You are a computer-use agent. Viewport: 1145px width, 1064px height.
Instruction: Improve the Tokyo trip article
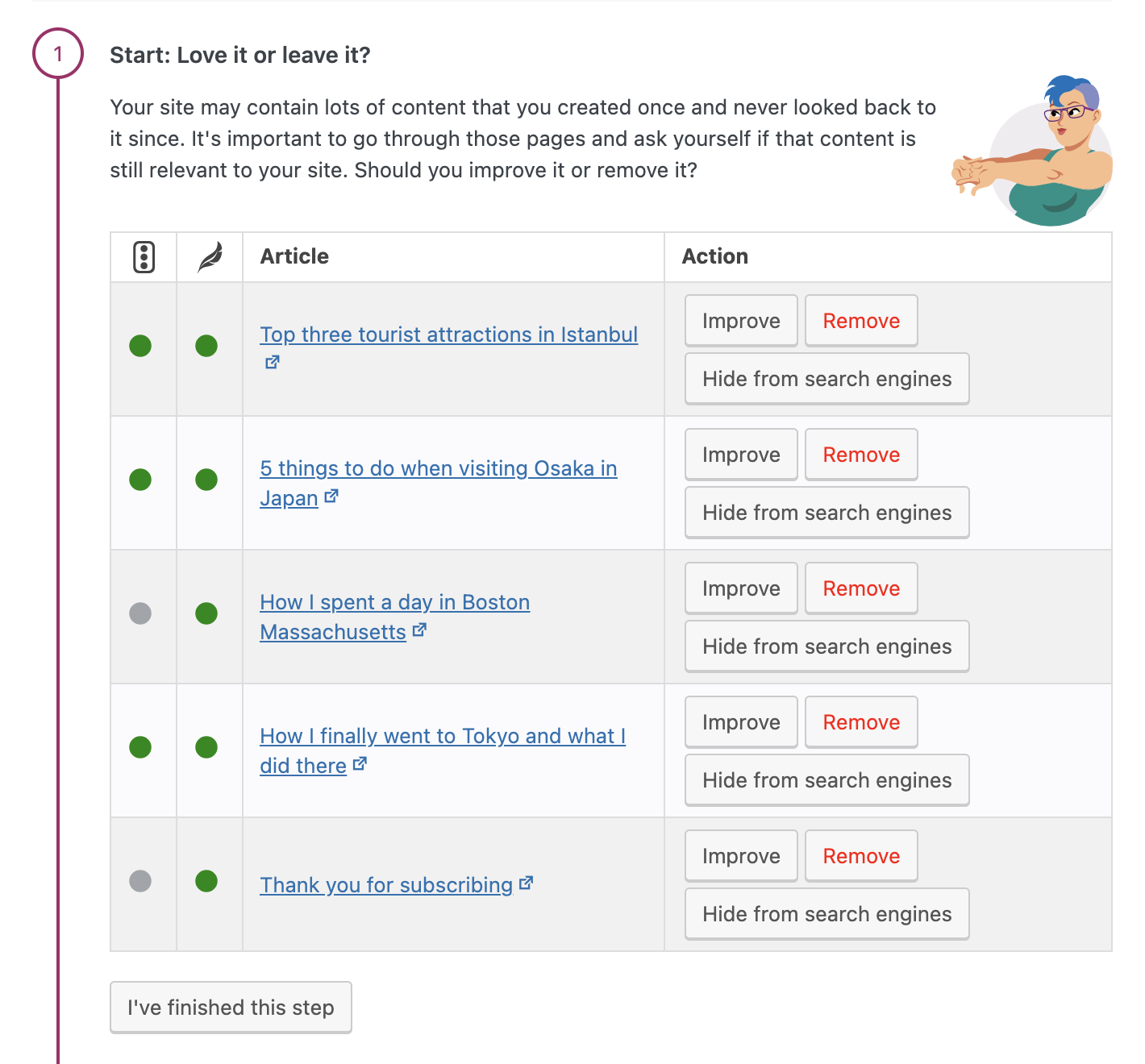(740, 721)
